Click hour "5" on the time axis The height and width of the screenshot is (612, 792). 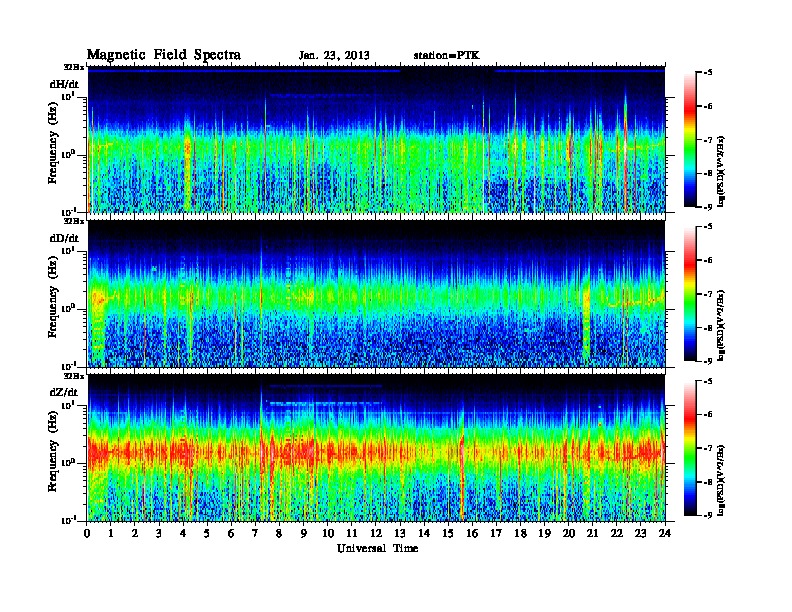click(x=207, y=533)
